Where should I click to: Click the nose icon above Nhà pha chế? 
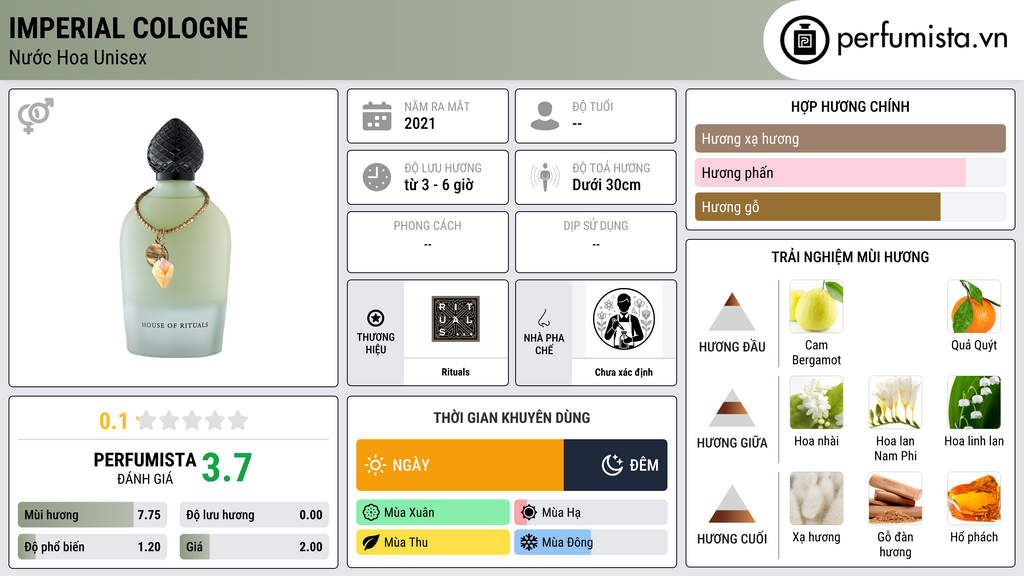tap(543, 318)
